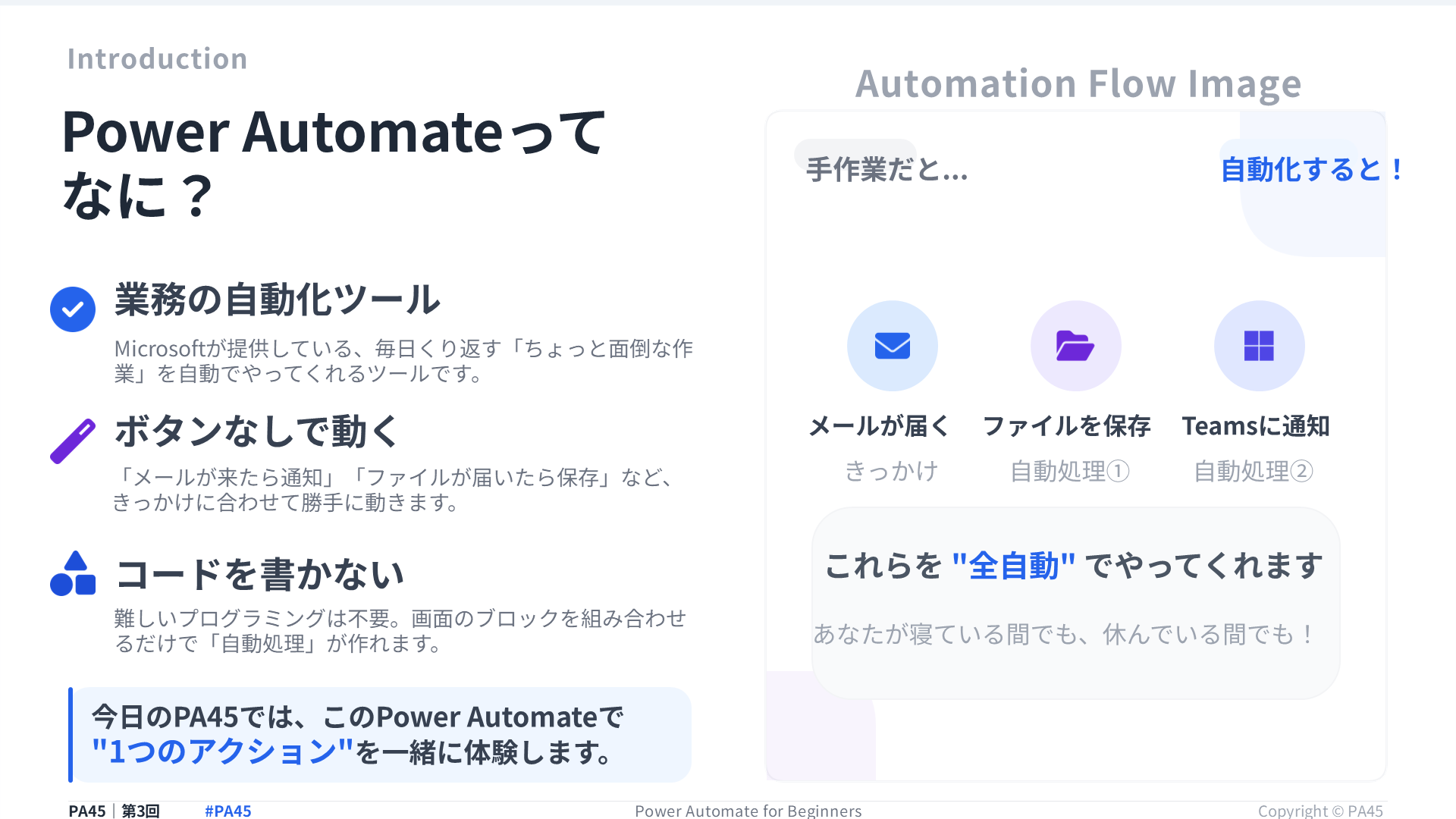Screen dimensions: 1456x819
Task: Click the 自動処理② caption
Action: pos(1254,471)
